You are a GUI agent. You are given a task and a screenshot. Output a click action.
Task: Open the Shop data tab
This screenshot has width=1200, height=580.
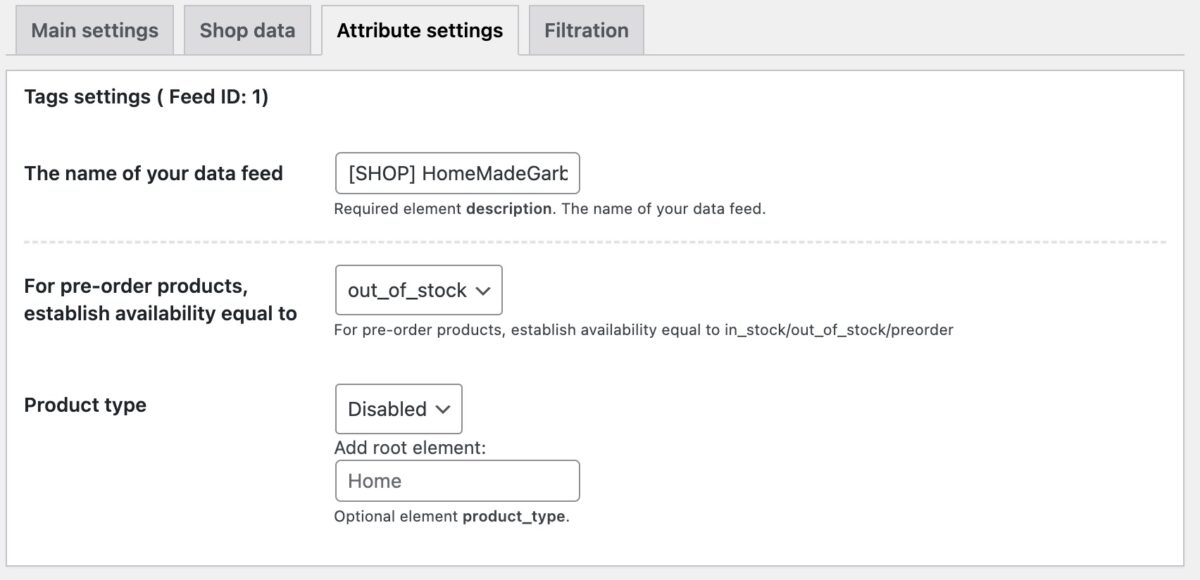(x=247, y=30)
